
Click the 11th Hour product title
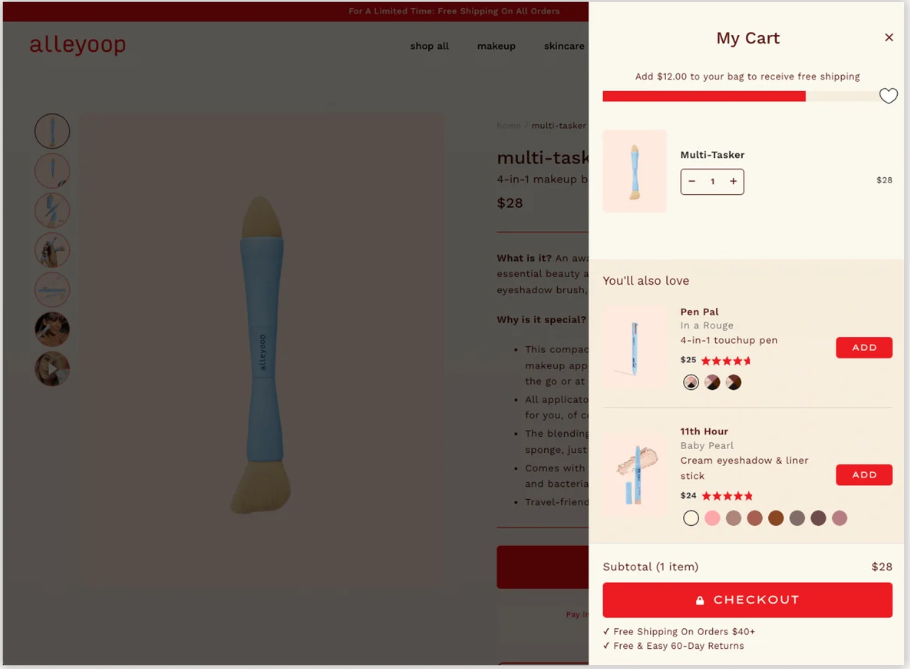coord(704,431)
